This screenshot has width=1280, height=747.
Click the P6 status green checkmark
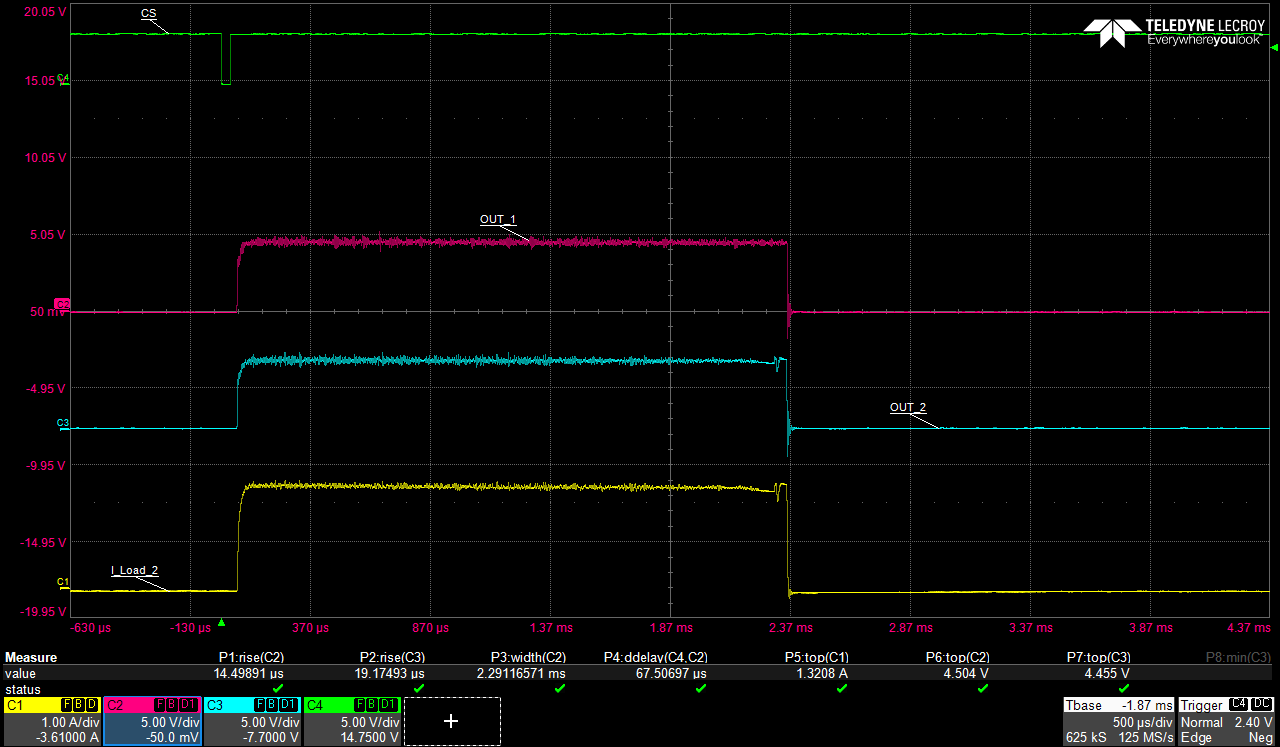[x=983, y=689]
